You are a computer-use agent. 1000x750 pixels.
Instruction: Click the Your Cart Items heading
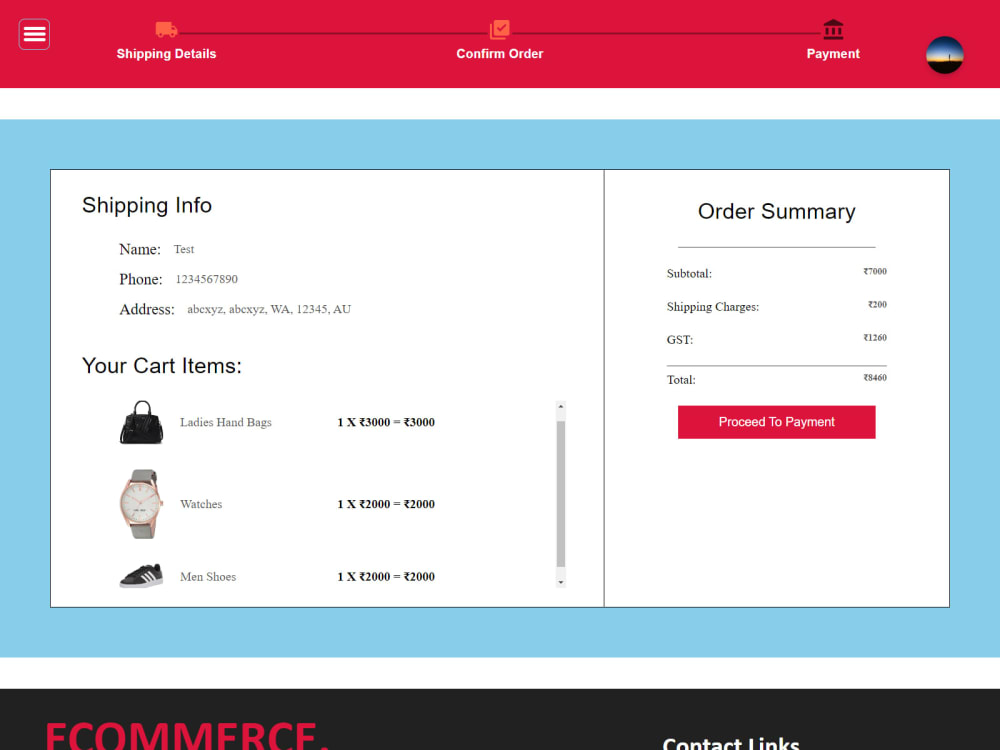(162, 366)
